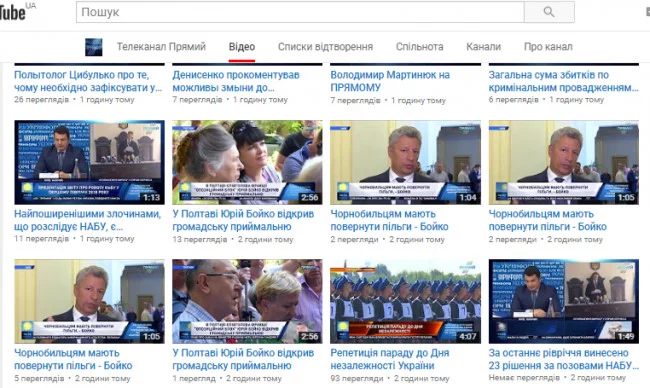Click the 93 перегляди view count
The image size is (650, 388).
point(357,378)
